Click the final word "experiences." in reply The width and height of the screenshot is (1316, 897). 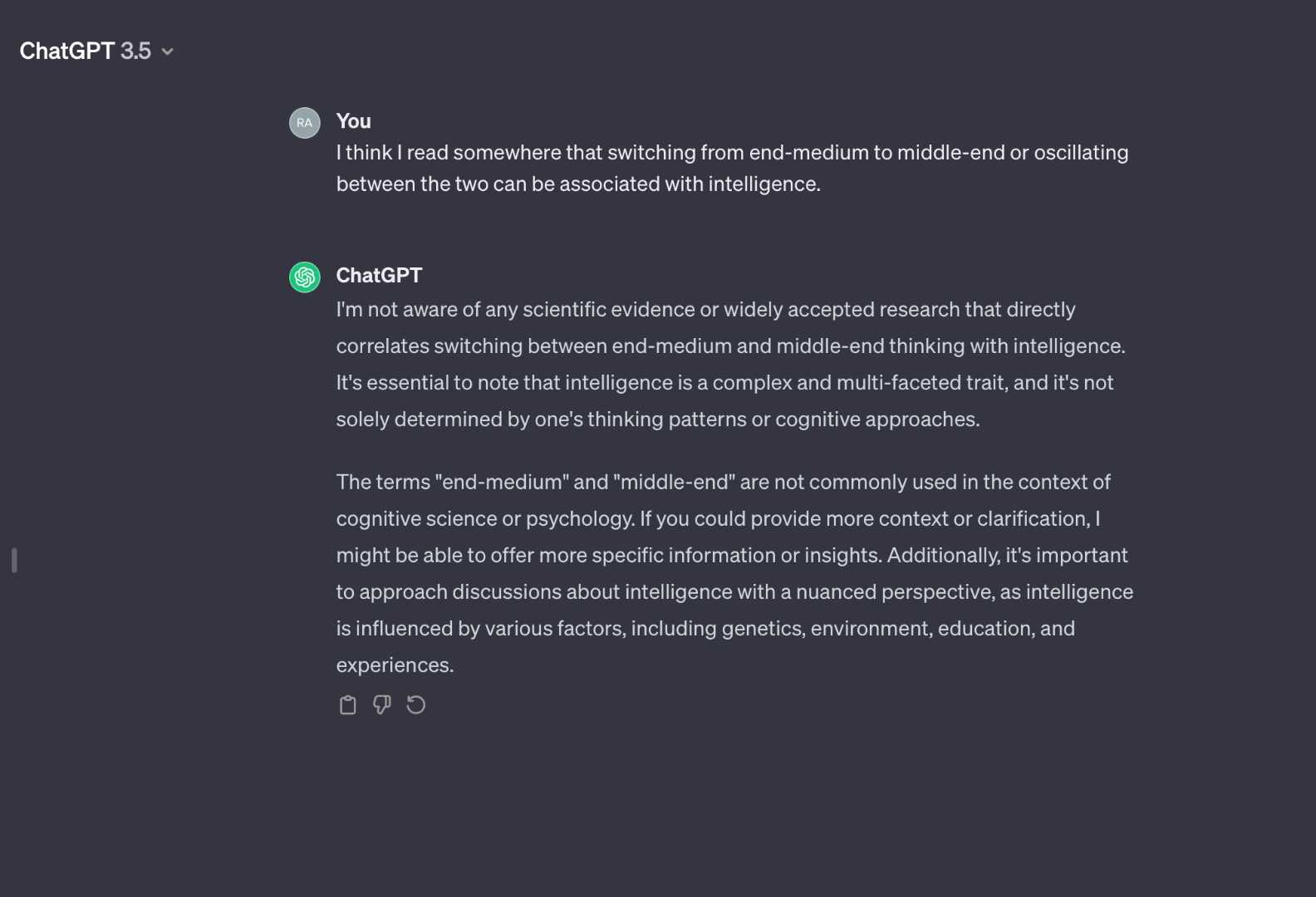pyautogui.click(x=395, y=665)
